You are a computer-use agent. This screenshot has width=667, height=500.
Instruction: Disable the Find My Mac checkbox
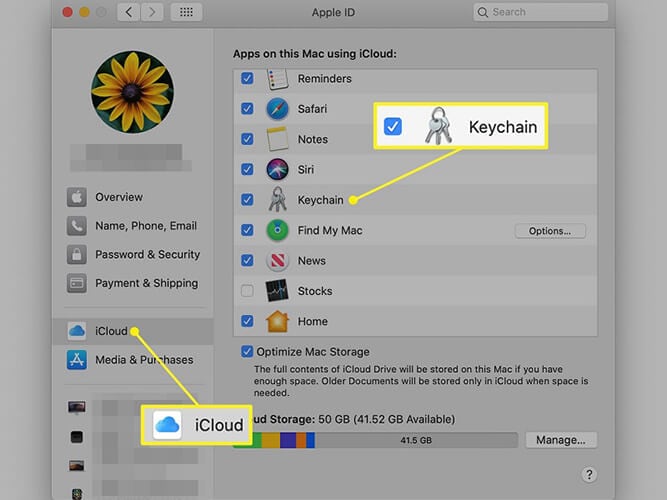[x=247, y=230]
